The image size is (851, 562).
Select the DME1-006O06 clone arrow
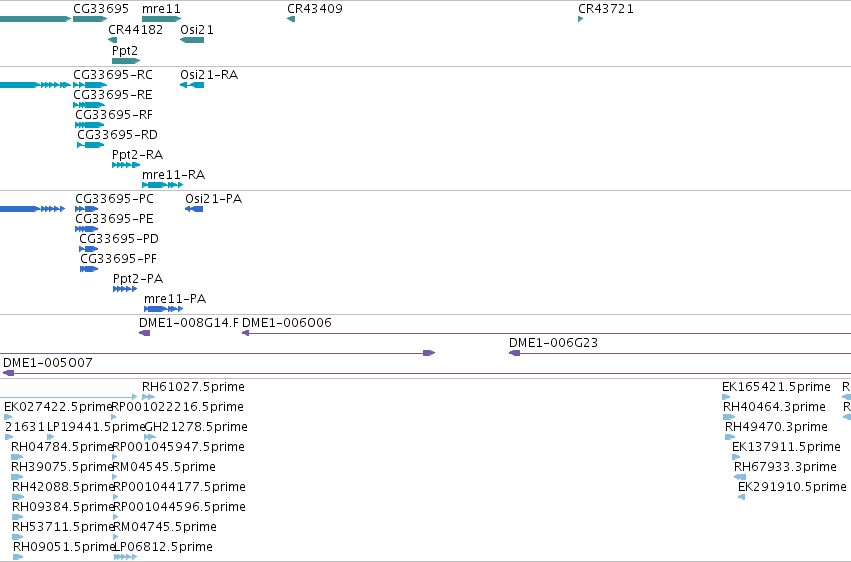coord(546,333)
